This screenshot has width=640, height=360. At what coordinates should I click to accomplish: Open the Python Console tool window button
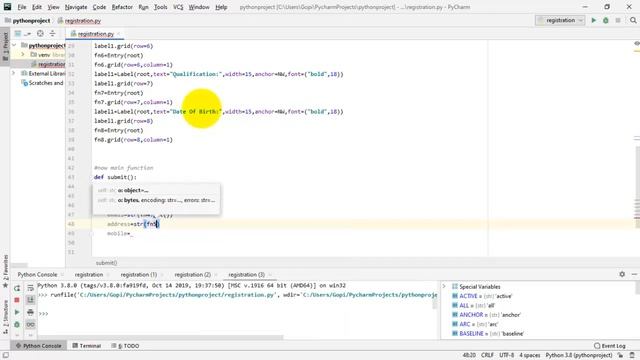[38, 346]
